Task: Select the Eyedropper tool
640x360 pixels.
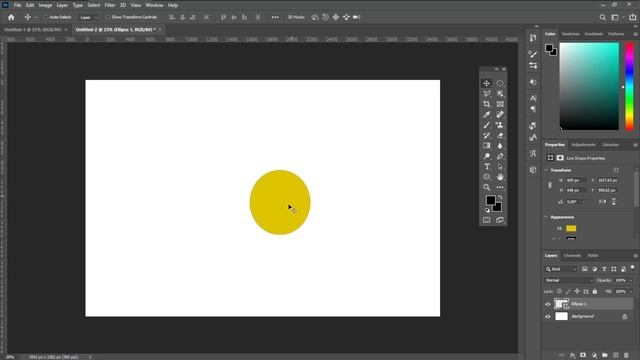Action: 487,115
